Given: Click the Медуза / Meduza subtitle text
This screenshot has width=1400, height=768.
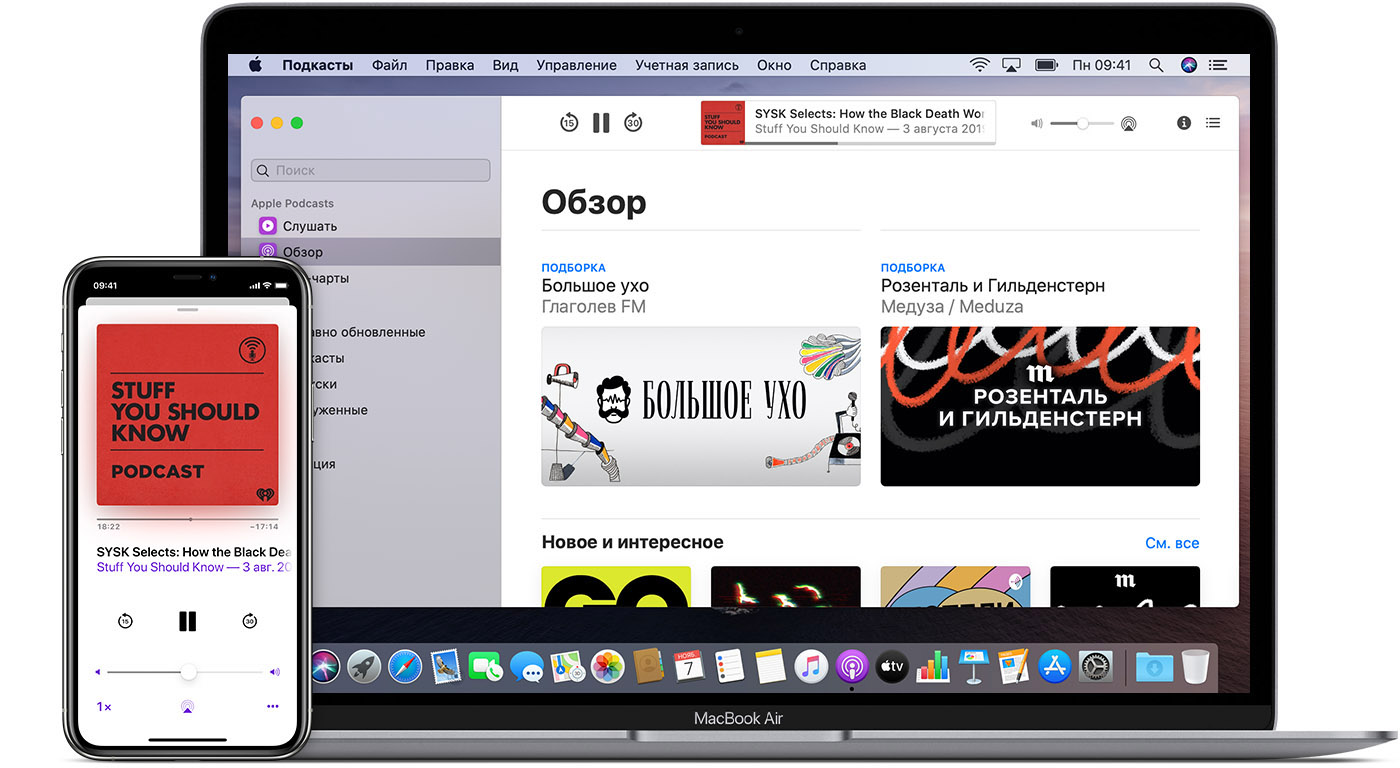Looking at the screenshot, I should click(952, 307).
